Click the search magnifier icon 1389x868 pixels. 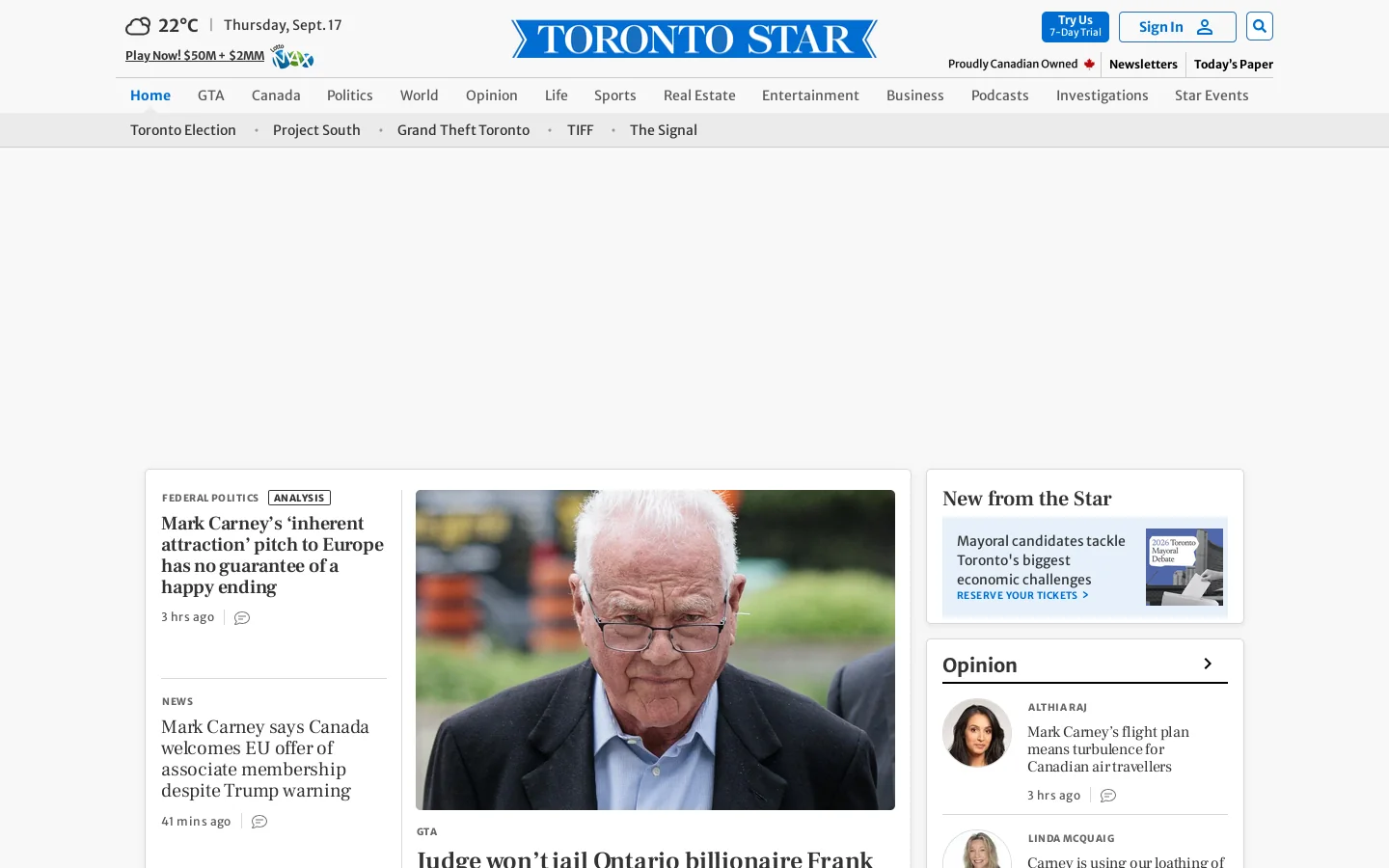[1259, 26]
